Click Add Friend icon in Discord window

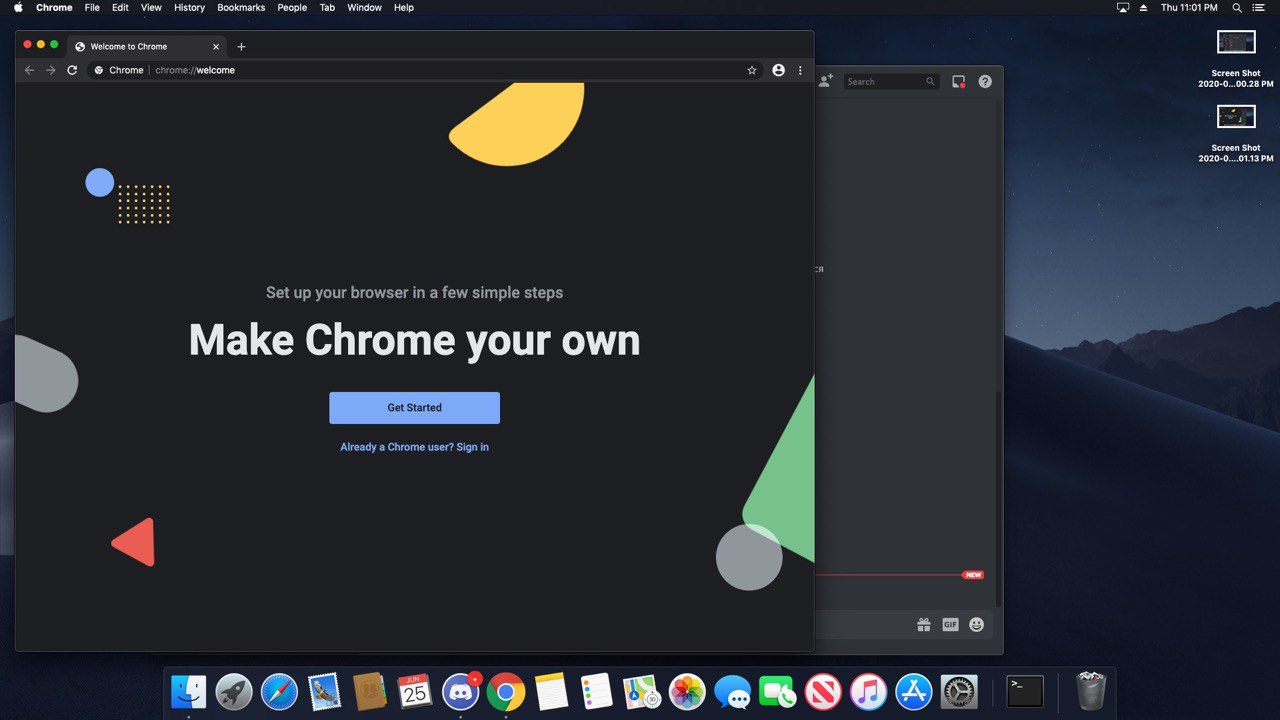tap(826, 81)
